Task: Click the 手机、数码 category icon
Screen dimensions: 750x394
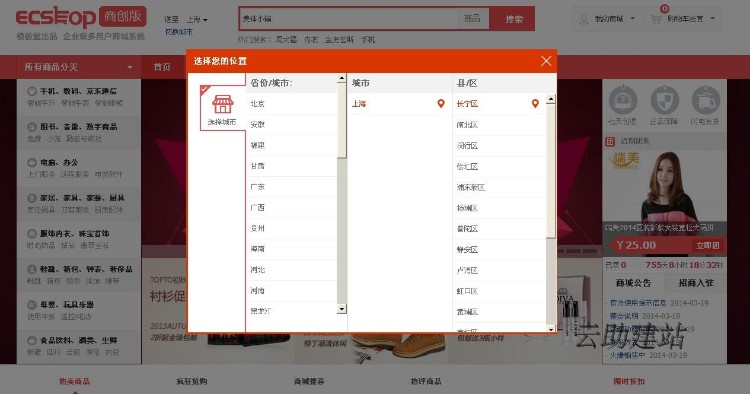Action: 32,91
